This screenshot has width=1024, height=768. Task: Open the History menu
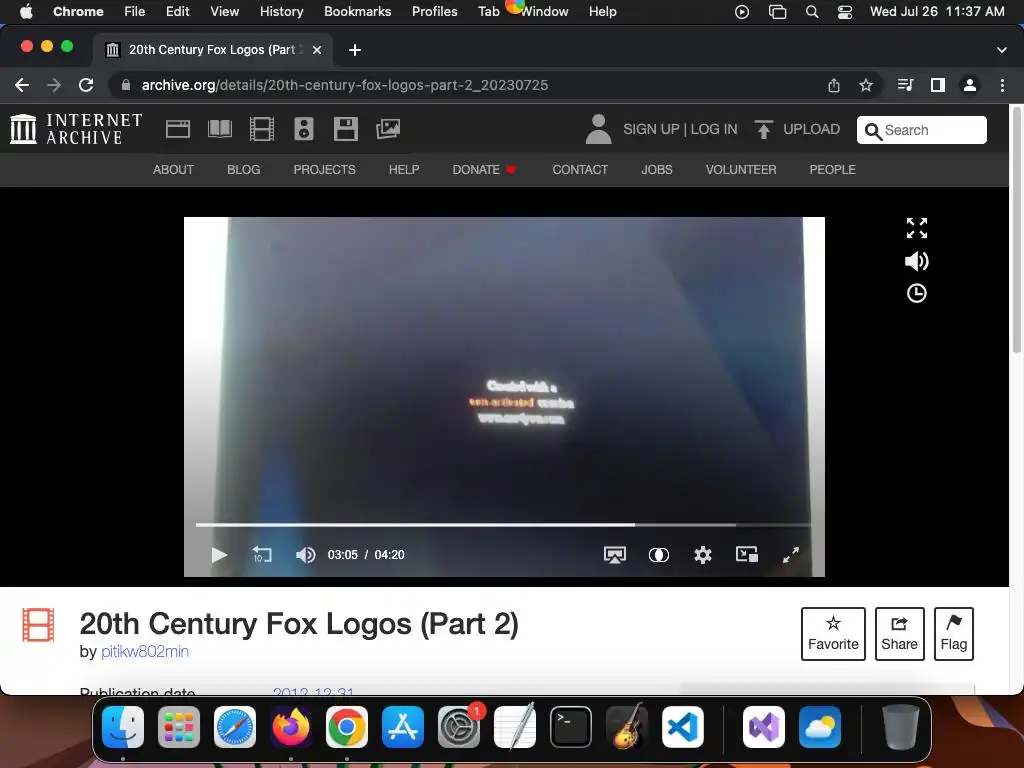(281, 11)
